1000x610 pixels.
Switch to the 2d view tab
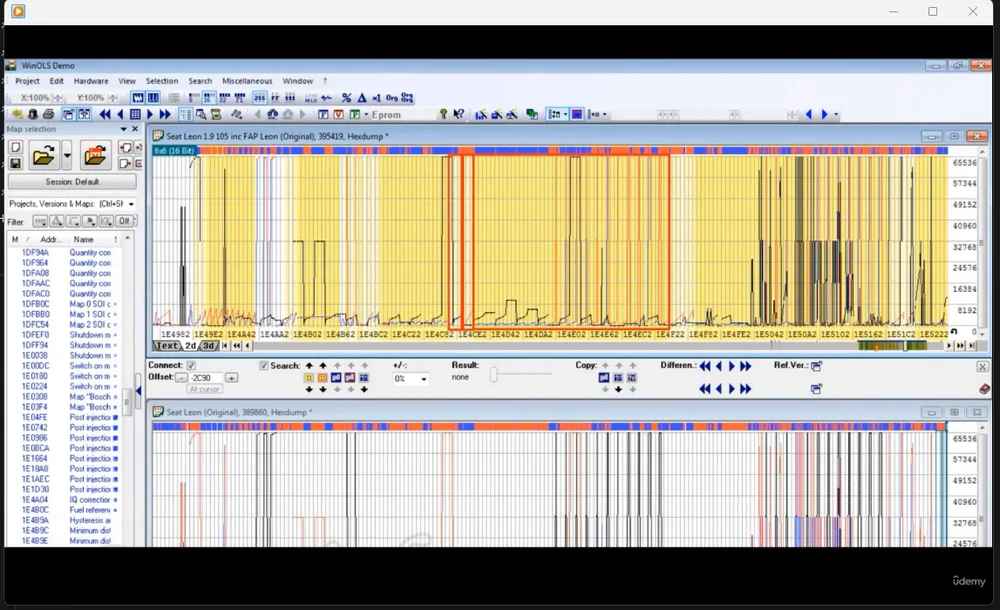[x=190, y=346]
